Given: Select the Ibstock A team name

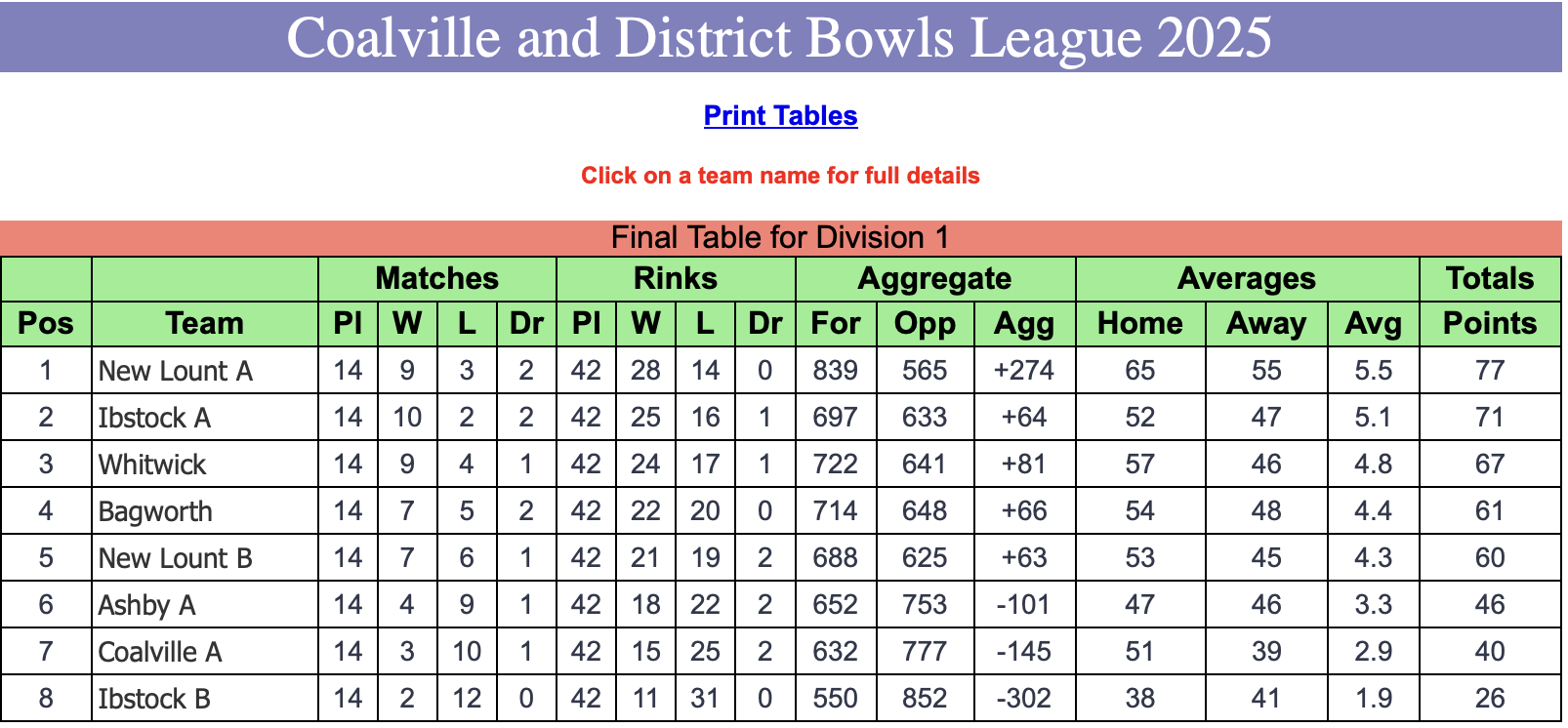Looking at the screenshot, I should click(x=154, y=418).
